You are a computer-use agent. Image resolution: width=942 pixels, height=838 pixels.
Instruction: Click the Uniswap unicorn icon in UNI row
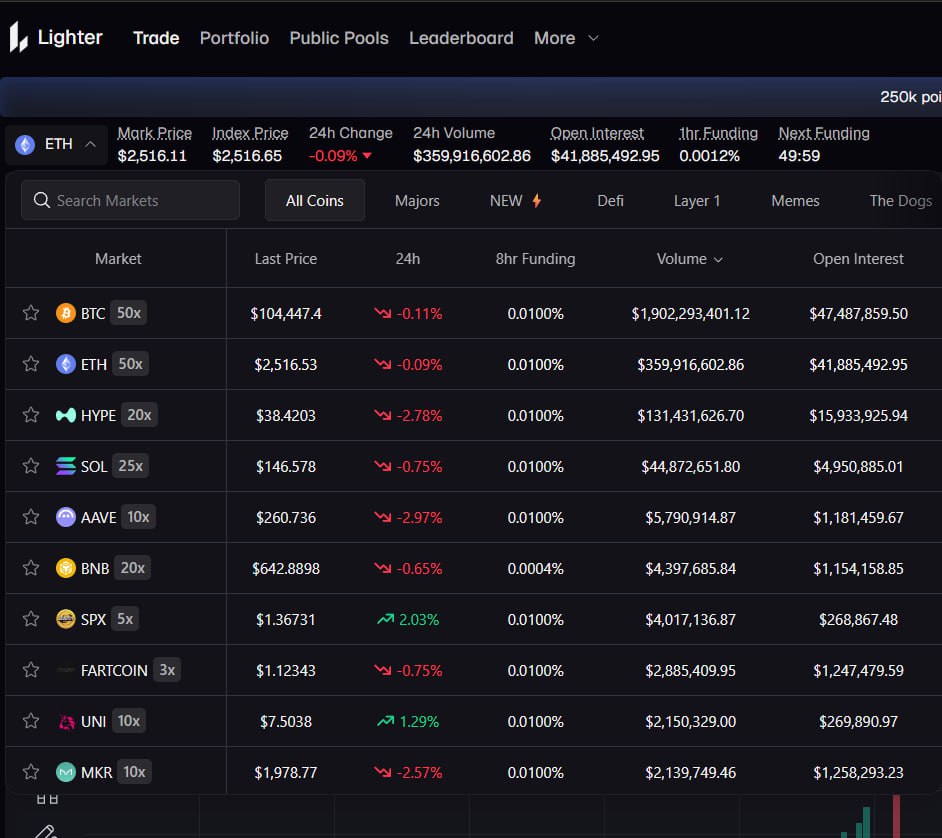click(x=65, y=721)
